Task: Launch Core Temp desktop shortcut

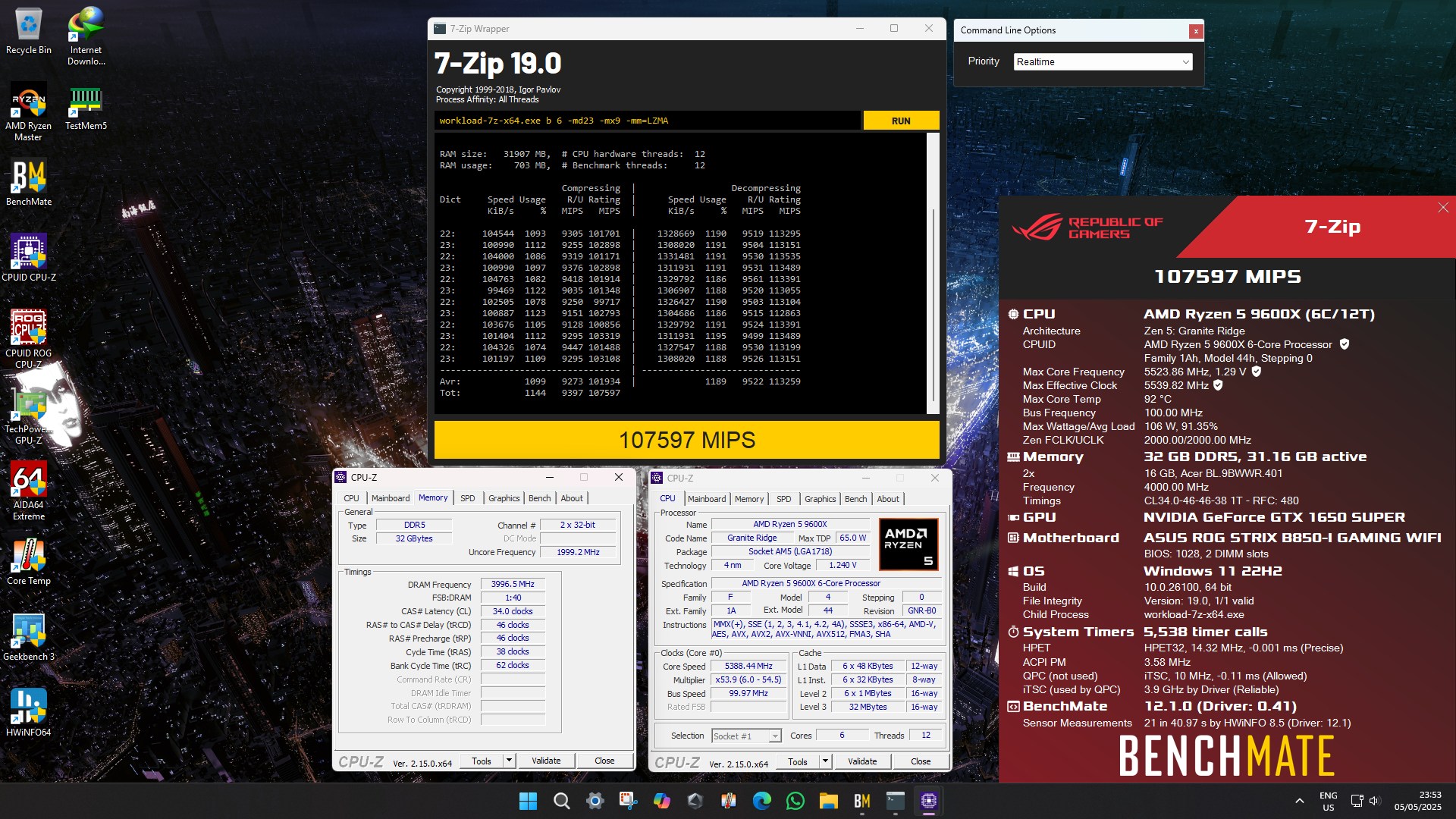Action: pyautogui.click(x=29, y=561)
